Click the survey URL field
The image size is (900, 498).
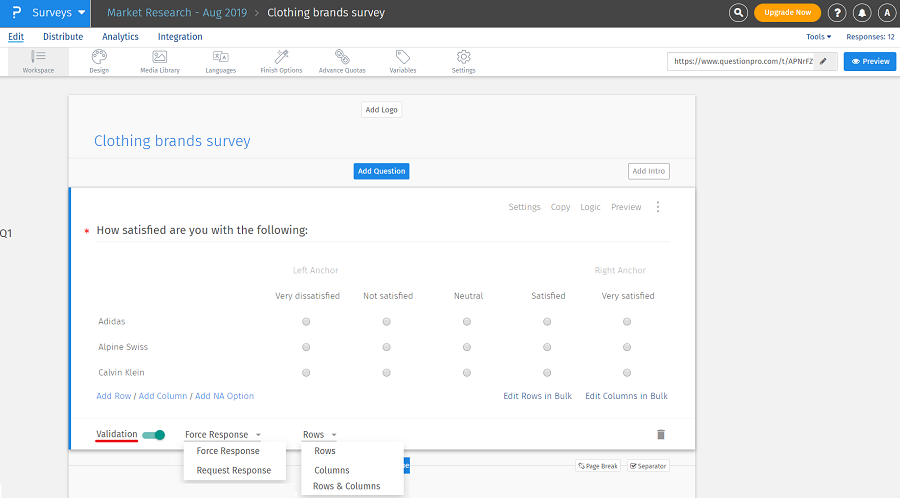pyautogui.click(x=743, y=61)
